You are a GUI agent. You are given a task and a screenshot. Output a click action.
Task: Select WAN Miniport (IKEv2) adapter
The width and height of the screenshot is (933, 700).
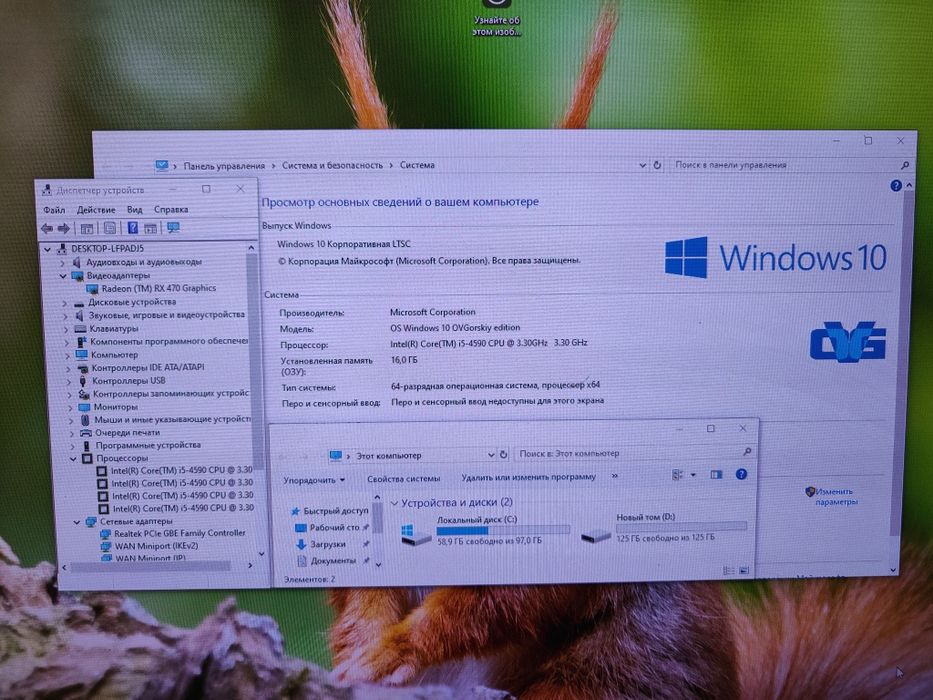click(156, 545)
